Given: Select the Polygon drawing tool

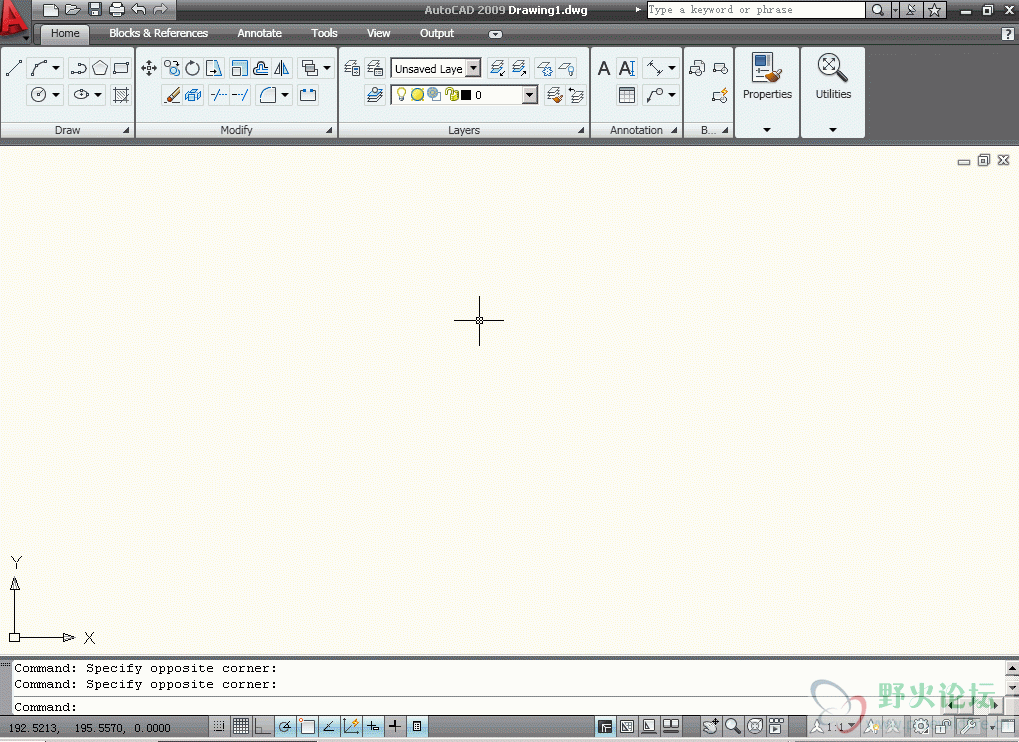Looking at the screenshot, I should [100, 68].
